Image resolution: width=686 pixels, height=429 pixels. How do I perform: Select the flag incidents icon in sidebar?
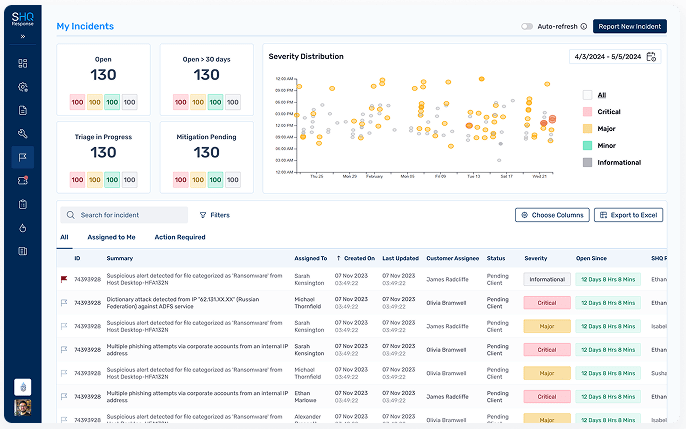tap(23, 157)
